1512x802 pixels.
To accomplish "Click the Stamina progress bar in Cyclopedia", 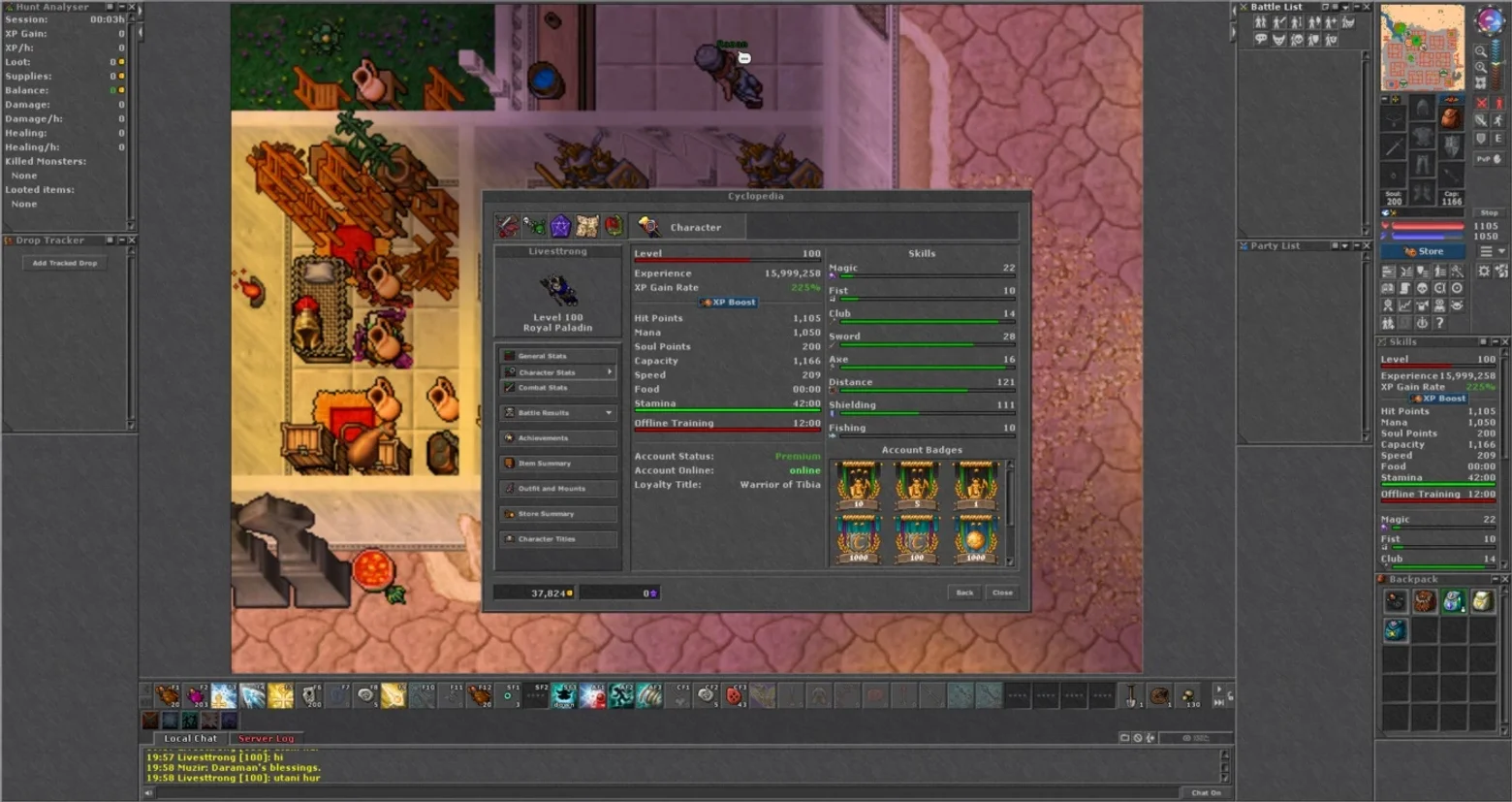I will click(727, 411).
